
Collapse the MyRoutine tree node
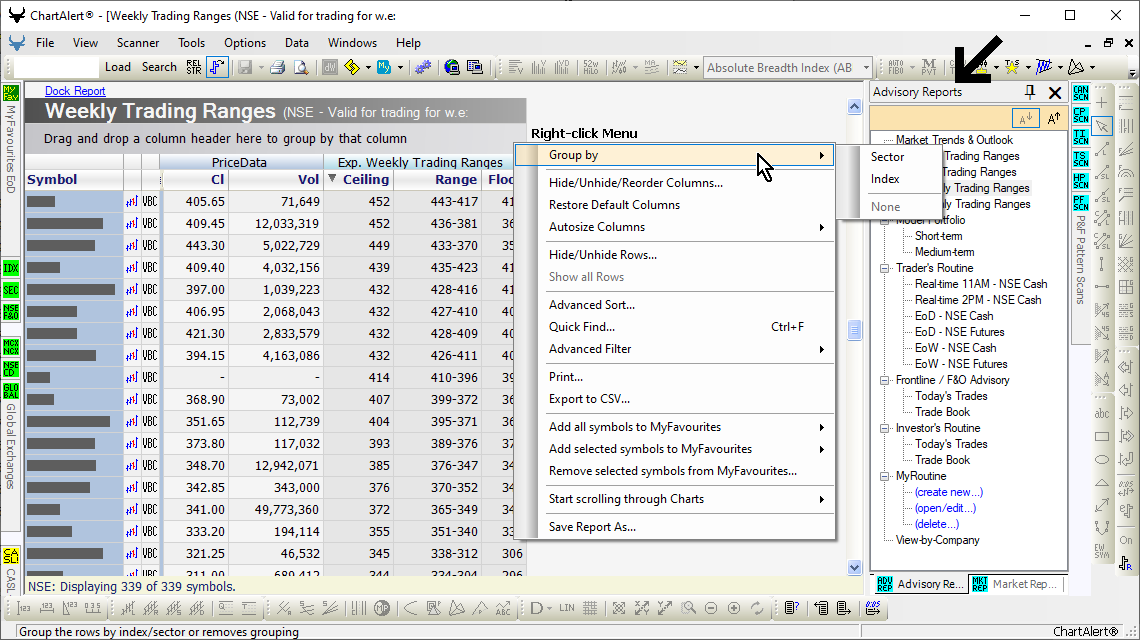coord(885,476)
